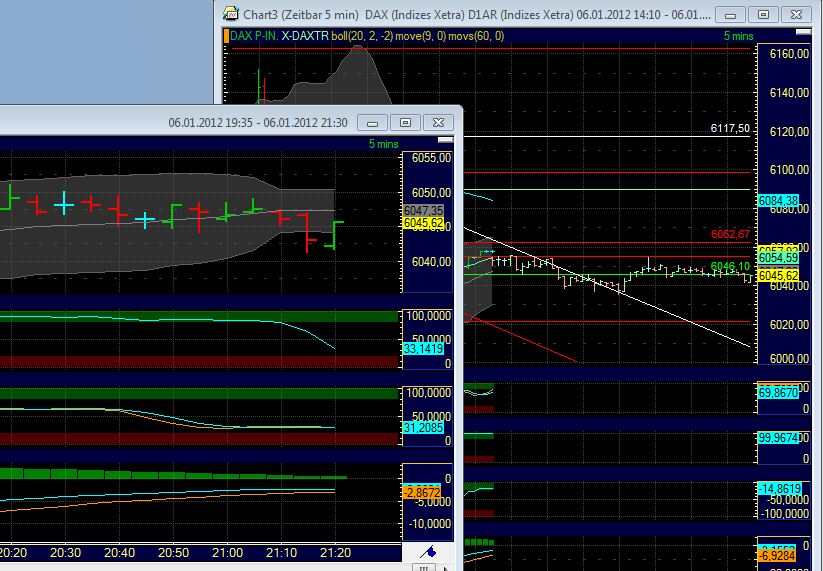Screen dimensions: 823x571
Task: Click the 5 mins label in front chart
Action: click(383, 144)
